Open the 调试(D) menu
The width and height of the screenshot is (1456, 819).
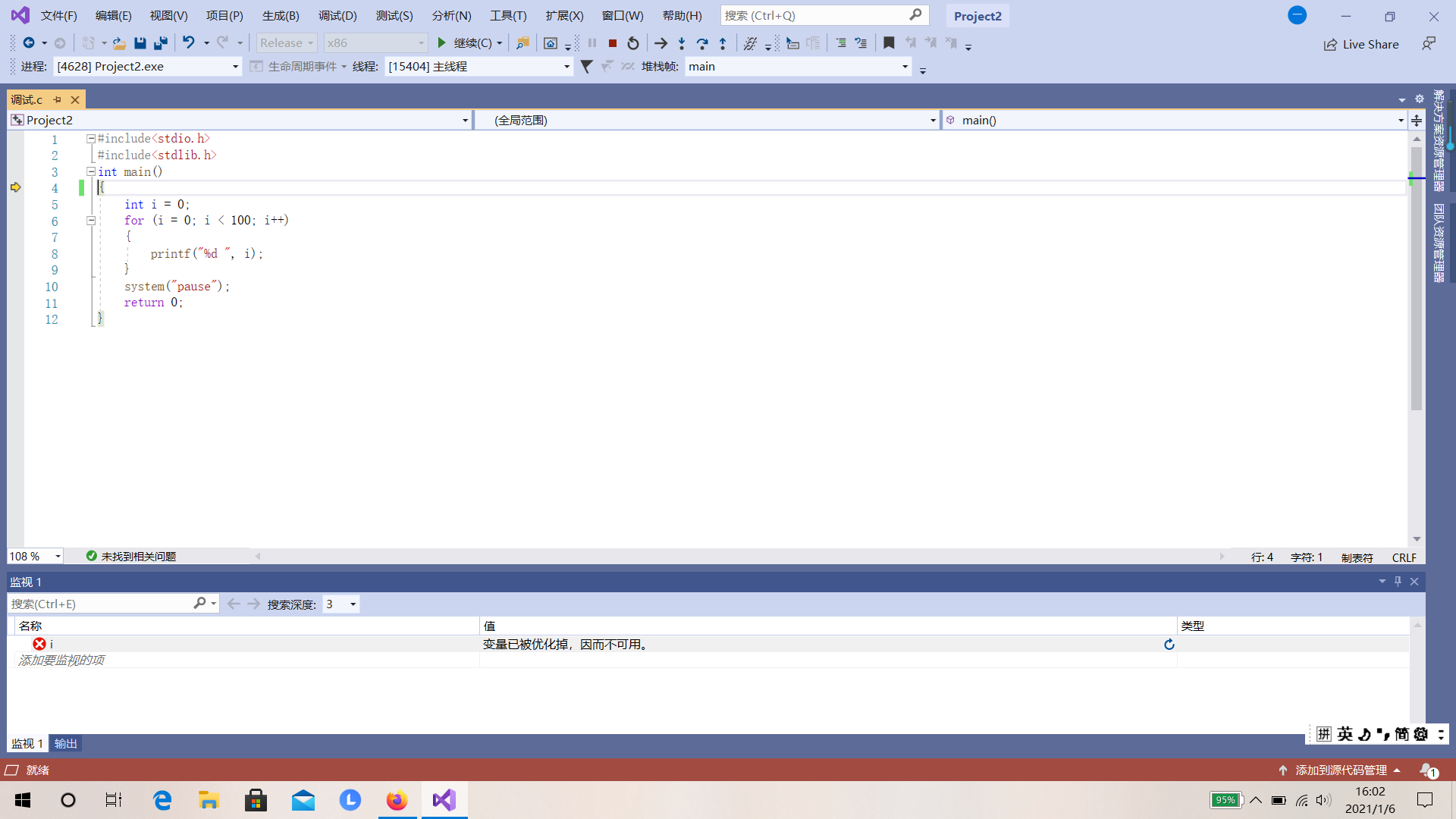[x=337, y=15]
